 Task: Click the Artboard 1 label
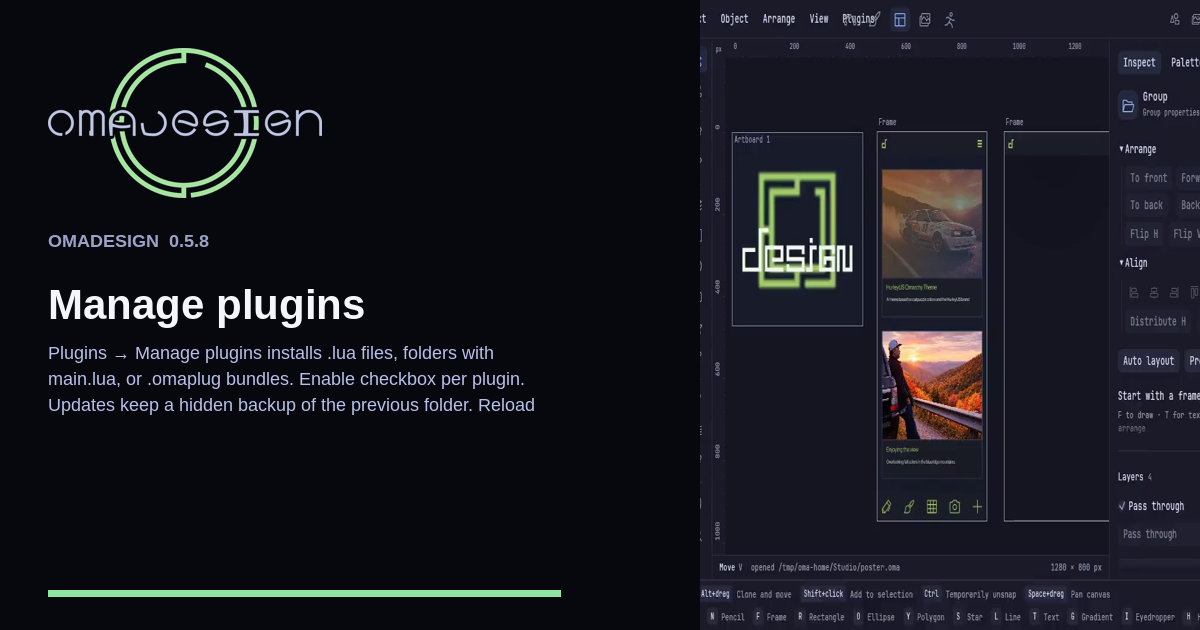pyautogui.click(x=752, y=140)
